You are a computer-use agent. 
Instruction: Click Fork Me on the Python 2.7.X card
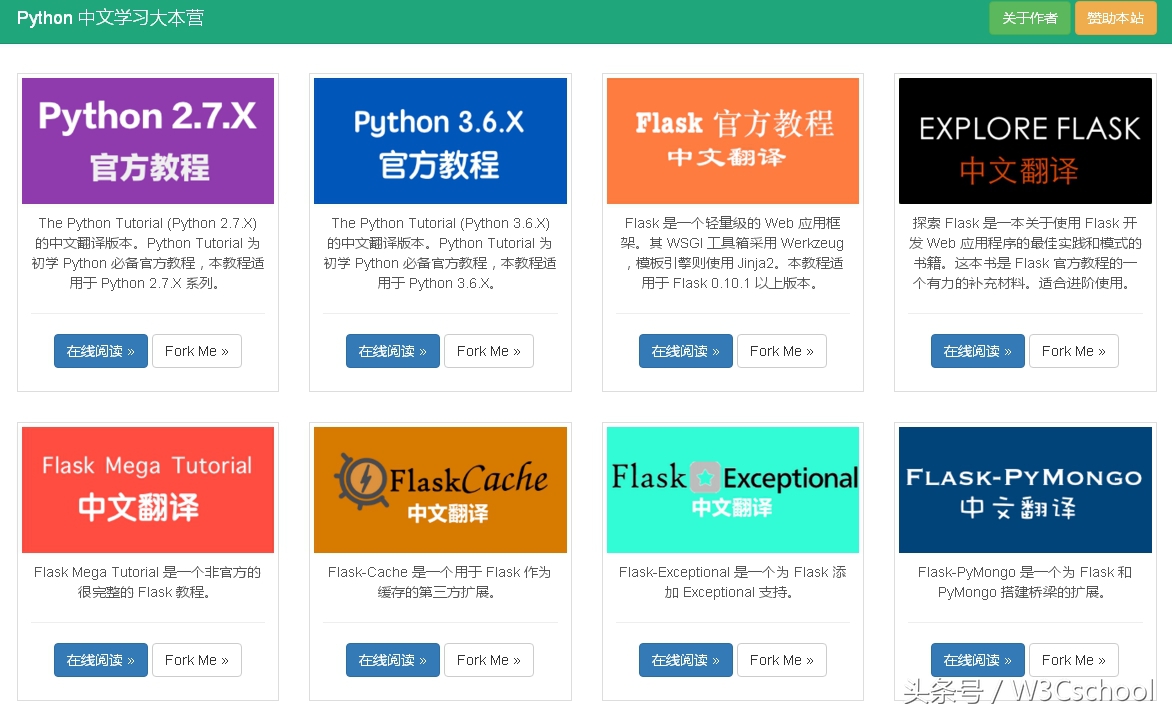(x=197, y=351)
